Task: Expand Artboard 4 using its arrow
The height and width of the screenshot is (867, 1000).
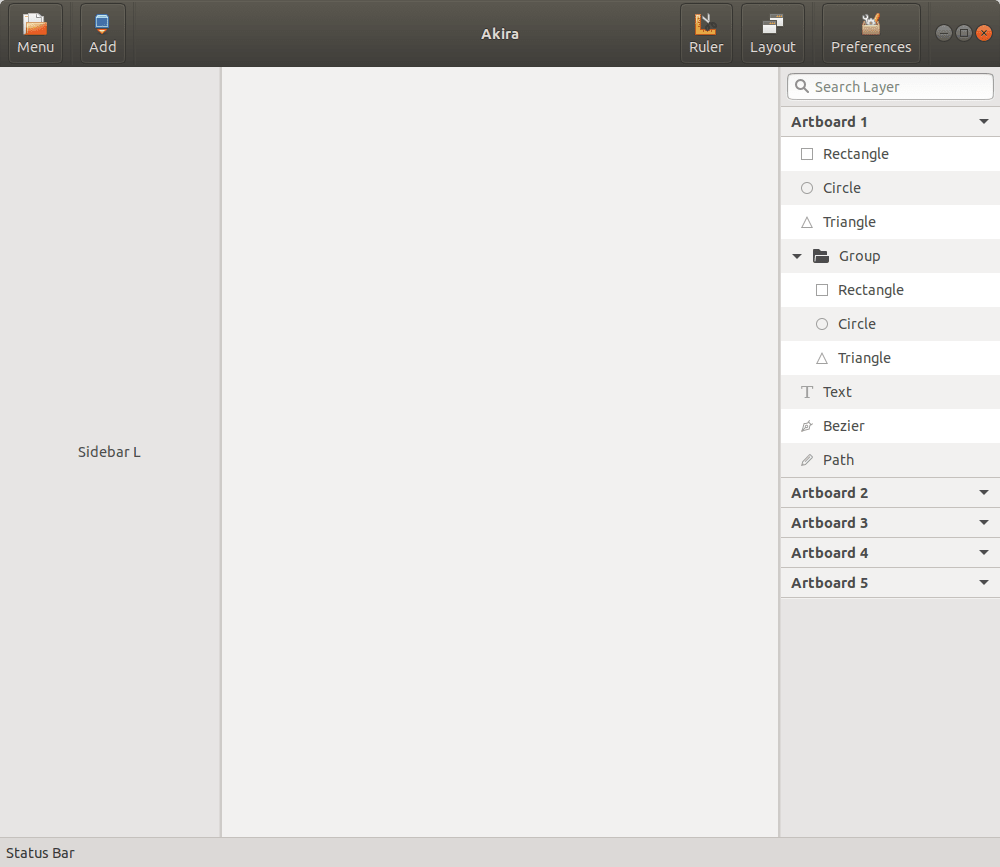Action: pos(983,552)
